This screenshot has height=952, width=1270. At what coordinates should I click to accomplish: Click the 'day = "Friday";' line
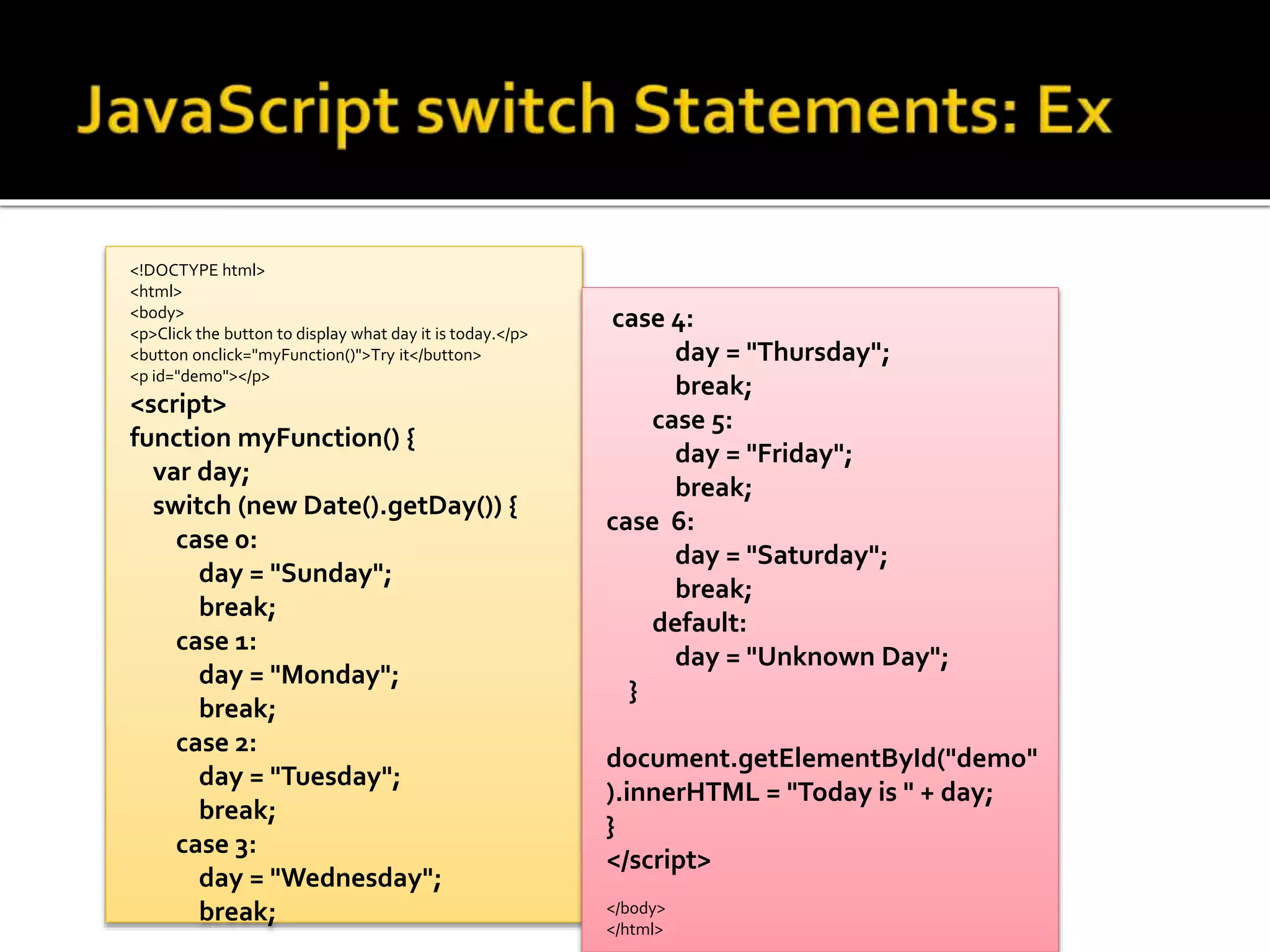tap(763, 454)
